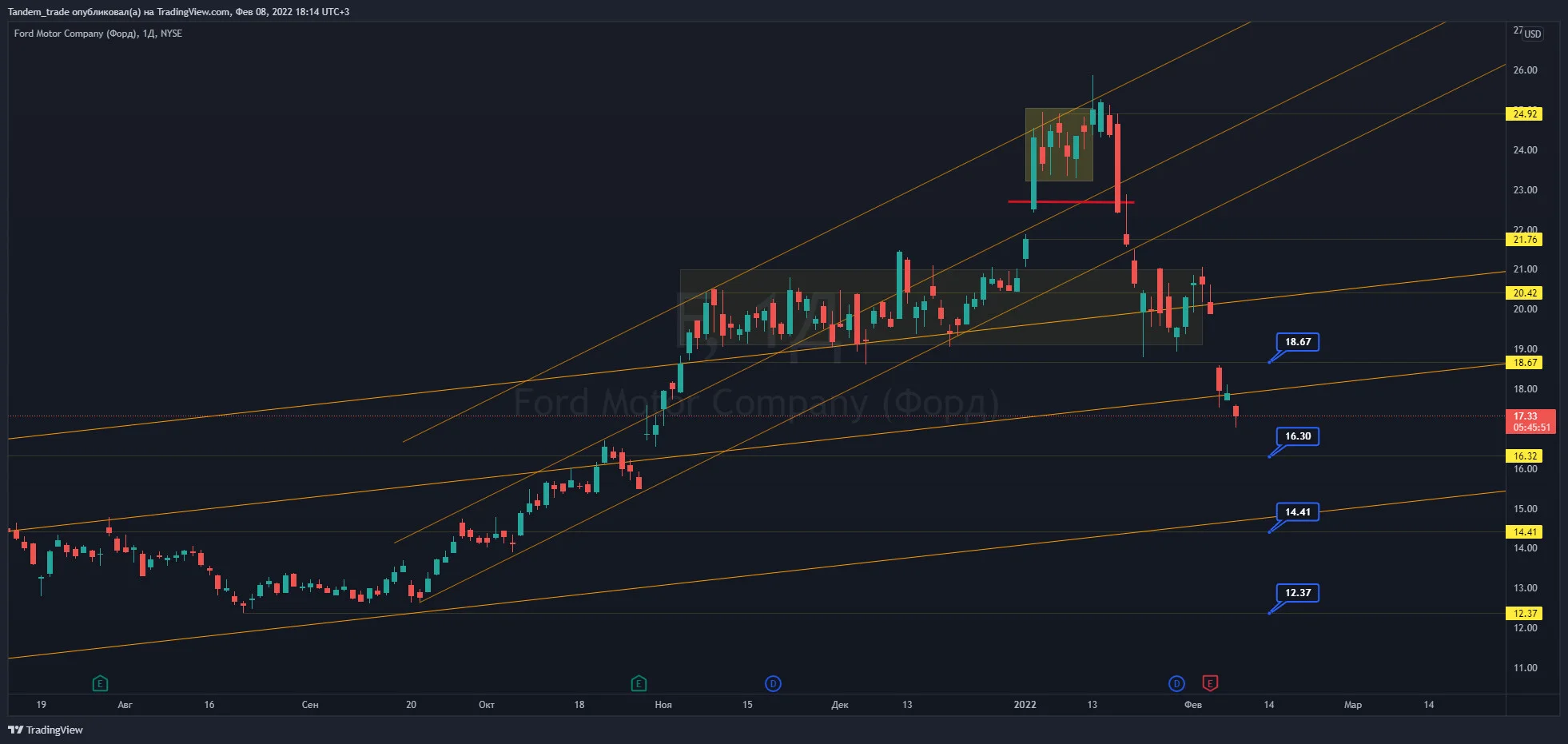Select the blue 14.41 callout label

tap(1298, 512)
